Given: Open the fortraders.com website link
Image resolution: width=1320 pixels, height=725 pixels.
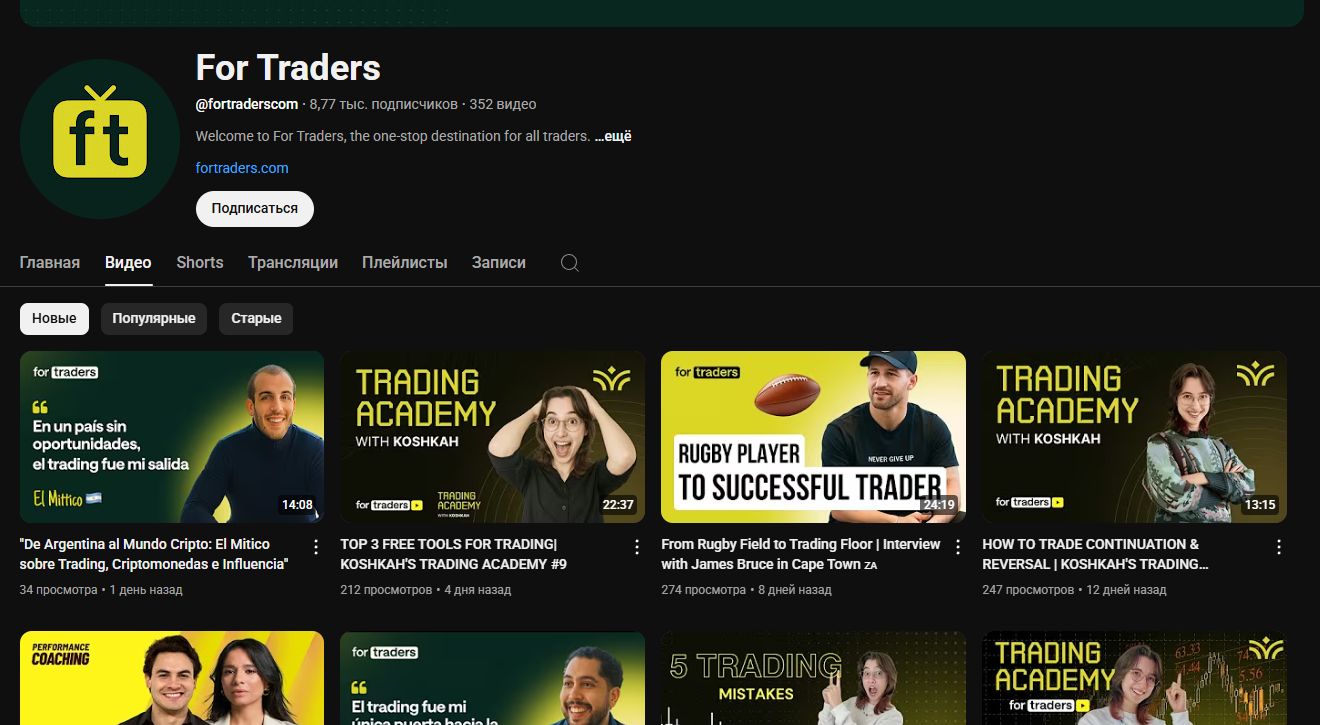Looking at the screenshot, I should tap(242, 168).
